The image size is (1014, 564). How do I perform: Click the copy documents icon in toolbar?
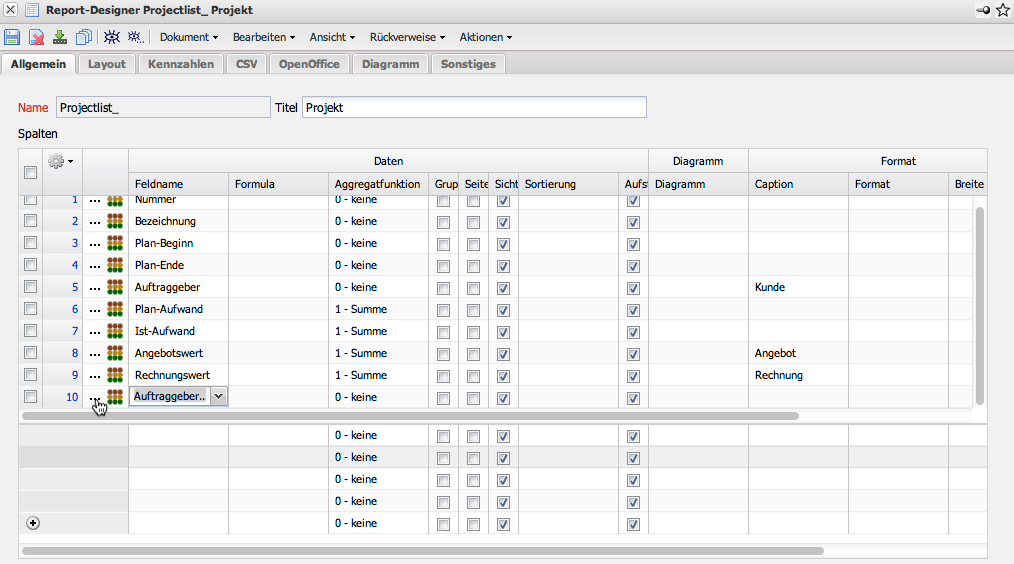[x=84, y=37]
